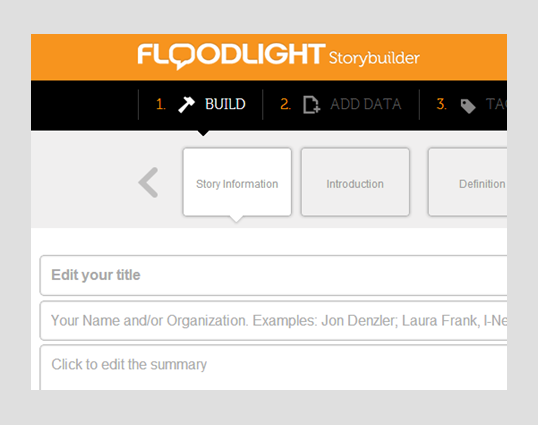Click the Name and/or Organization field
This screenshot has width=538, height=425.
point(273,321)
